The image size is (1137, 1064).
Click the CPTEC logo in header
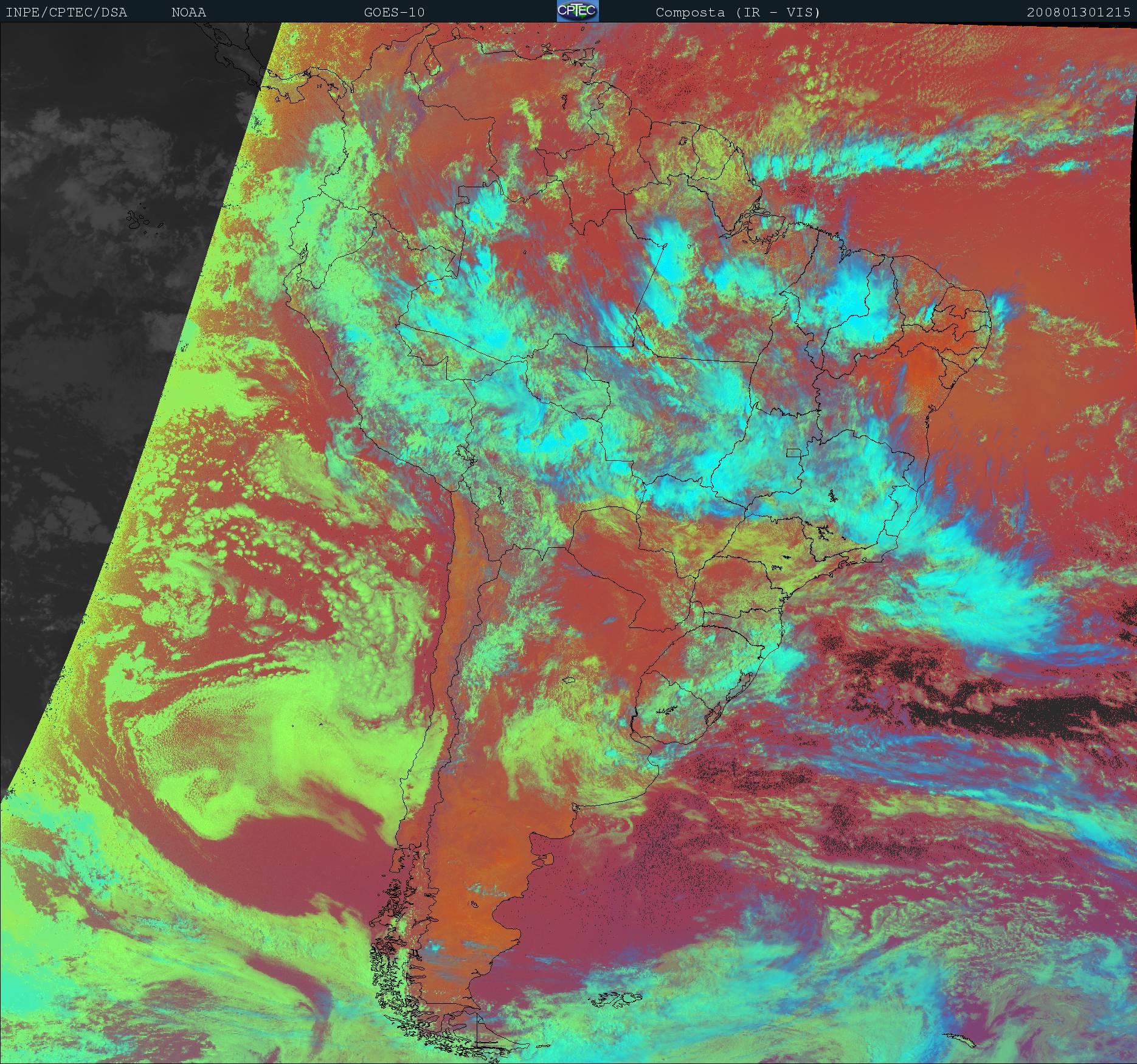click(x=578, y=11)
